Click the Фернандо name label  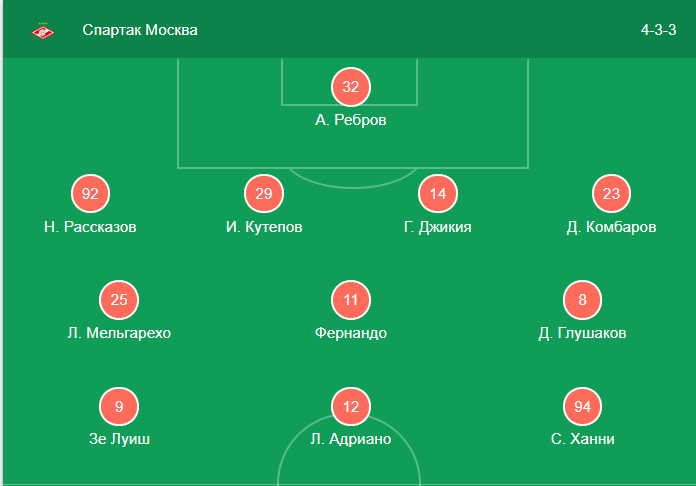351,333
